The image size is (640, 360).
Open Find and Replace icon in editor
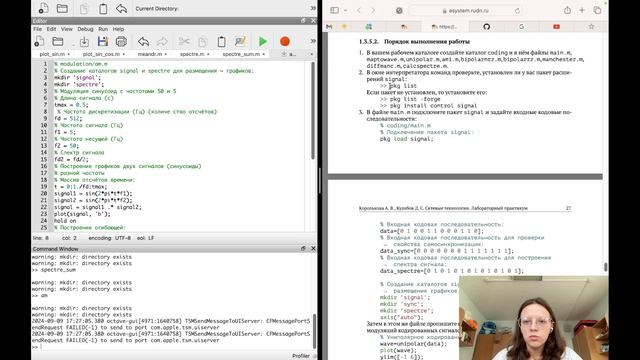tap(240, 41)
